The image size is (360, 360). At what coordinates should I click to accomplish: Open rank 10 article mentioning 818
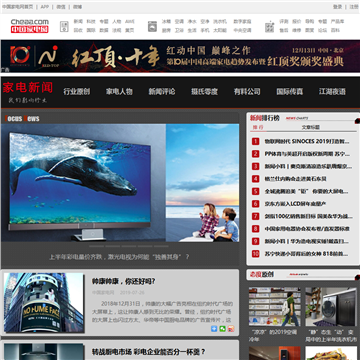[x=307, y=254]
